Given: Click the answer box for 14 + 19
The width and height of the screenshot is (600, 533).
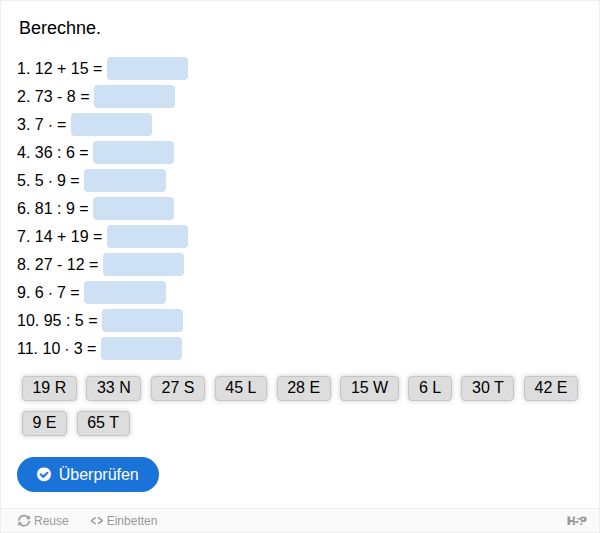Looking at the screenshot, I should pyautogui.click(x=147, y=236).
